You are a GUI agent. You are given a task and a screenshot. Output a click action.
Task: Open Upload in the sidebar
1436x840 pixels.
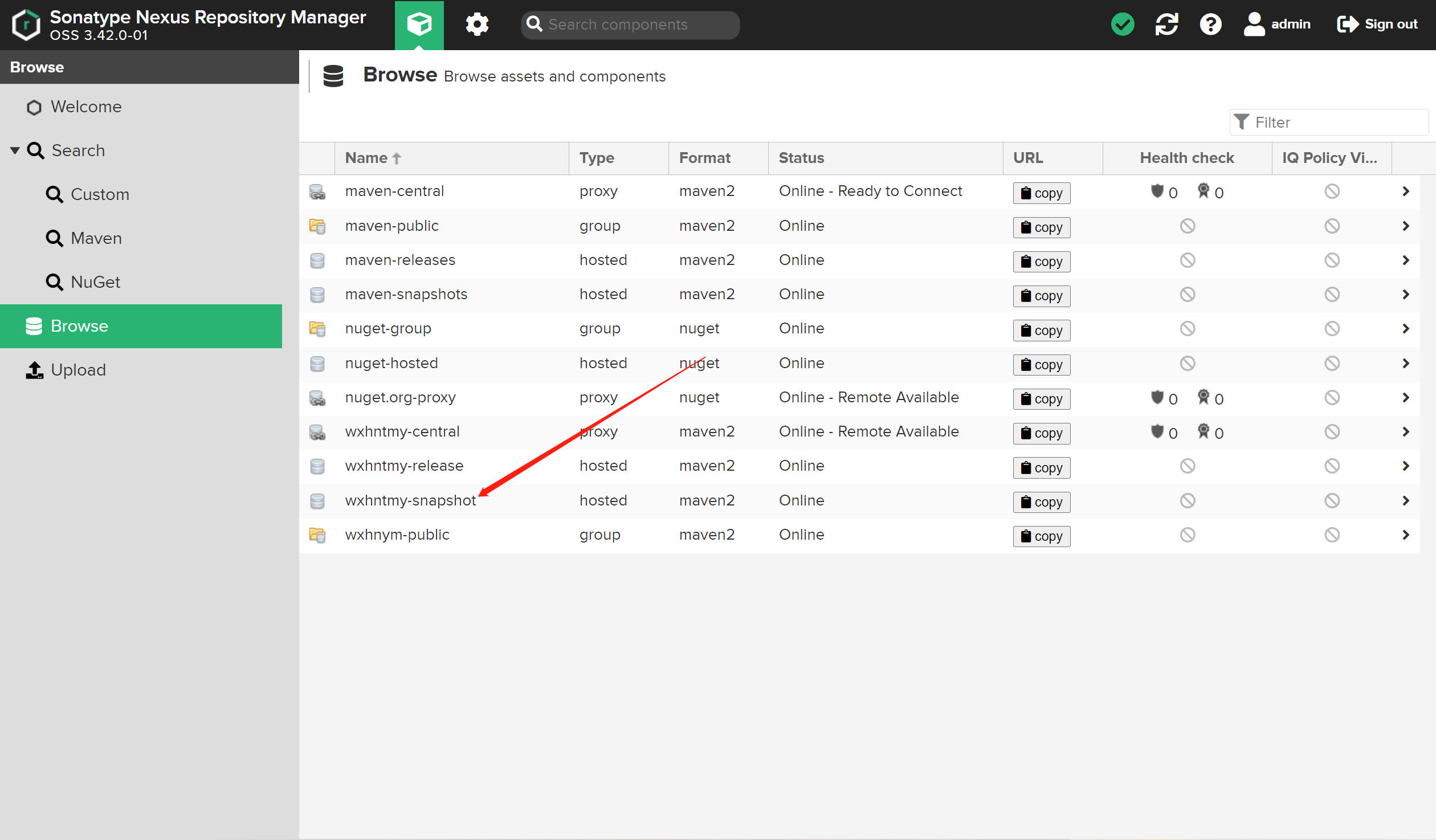(x=66, y=370)
